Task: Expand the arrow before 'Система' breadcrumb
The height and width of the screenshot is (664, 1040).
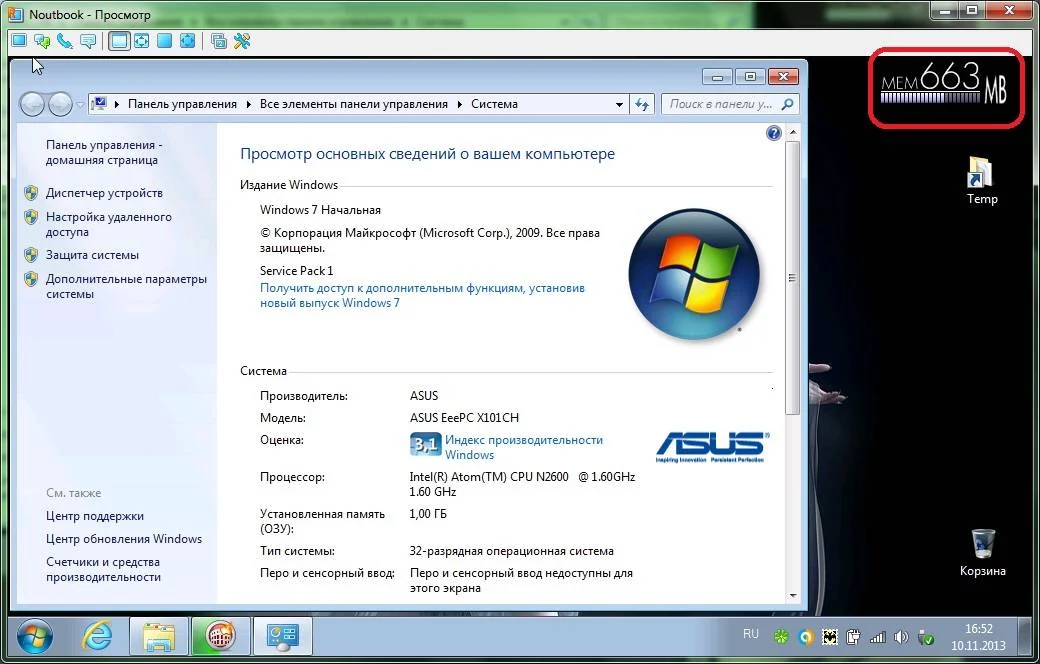Action: pos(460,104)
